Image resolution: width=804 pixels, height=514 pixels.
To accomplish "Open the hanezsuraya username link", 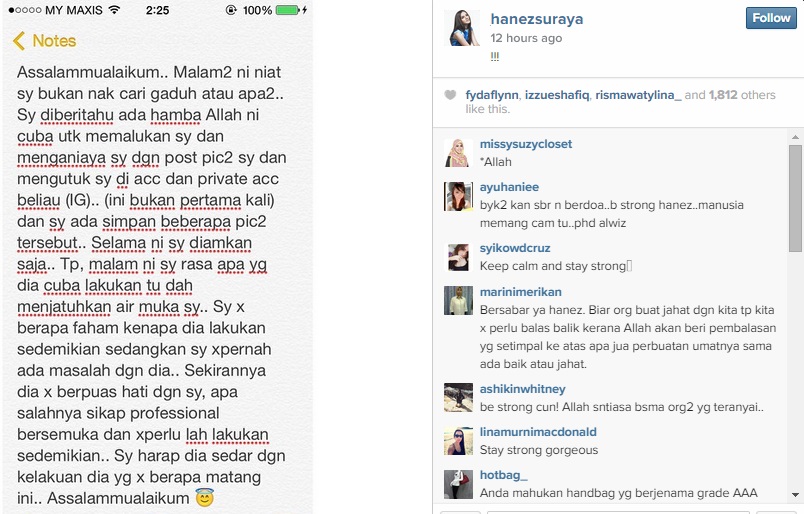I will point(537,19).
